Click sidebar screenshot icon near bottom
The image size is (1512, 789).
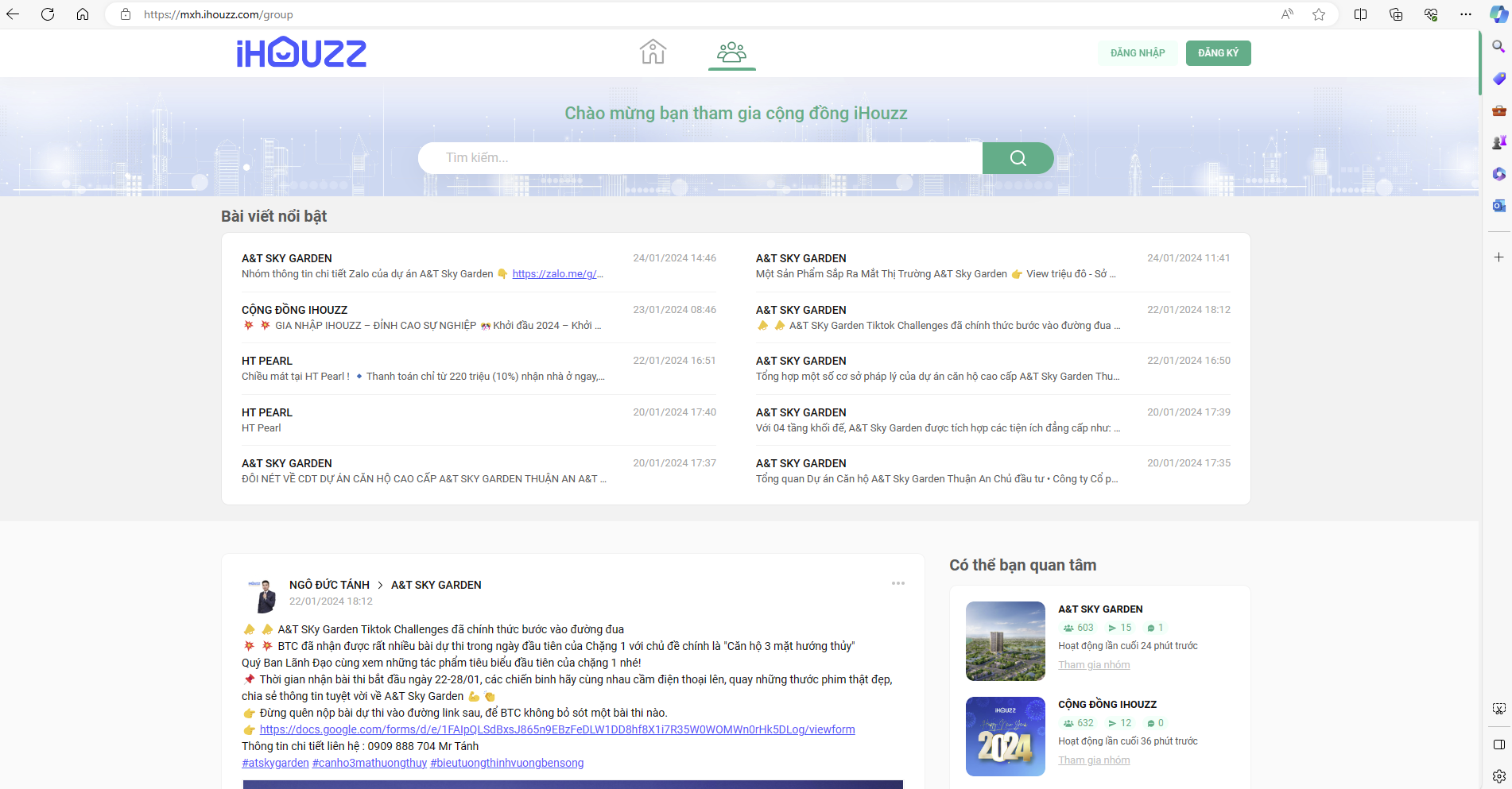click(1498, 708)
